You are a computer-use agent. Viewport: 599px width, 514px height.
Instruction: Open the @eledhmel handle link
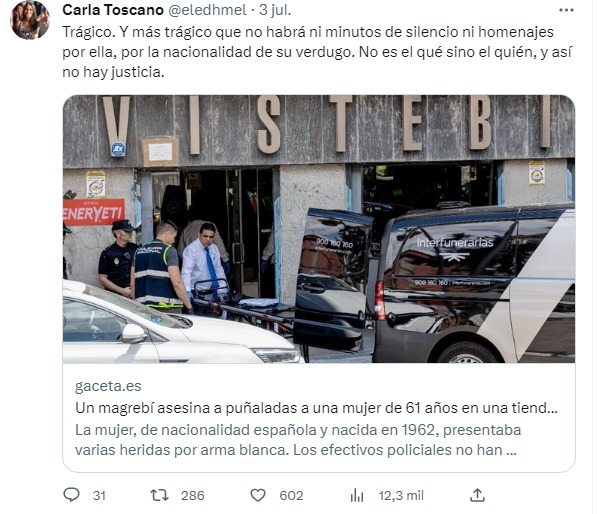[x=207, y=10]
